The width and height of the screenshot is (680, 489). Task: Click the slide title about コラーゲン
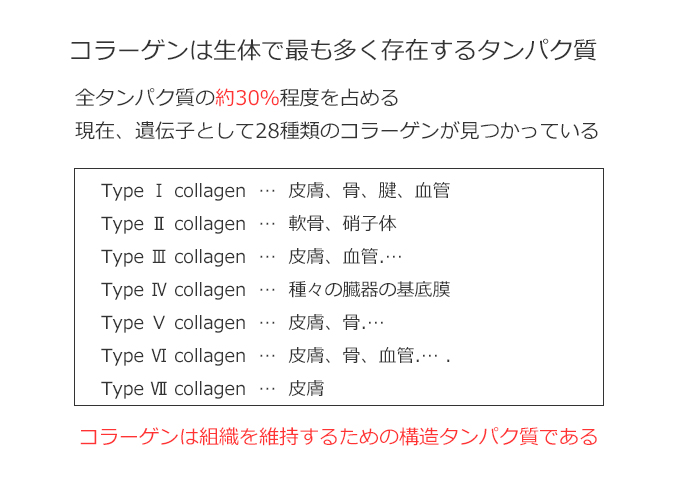pyautogui.click(x=333, y=50)
